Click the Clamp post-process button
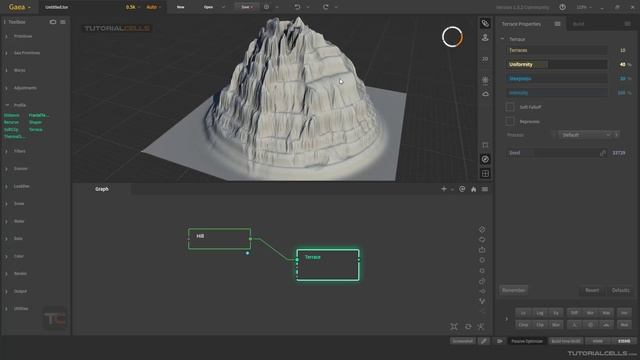Image resolution: width=640 pixels, height=360 pixels. (523, 325)
